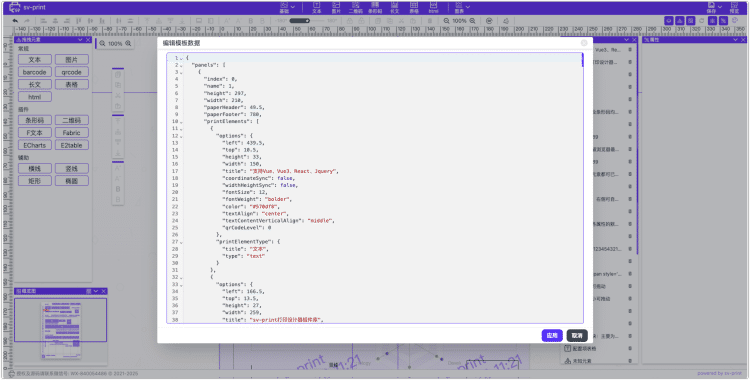
Task: Click the 表格 table icon in top bar
Action: tap(414, 7)
